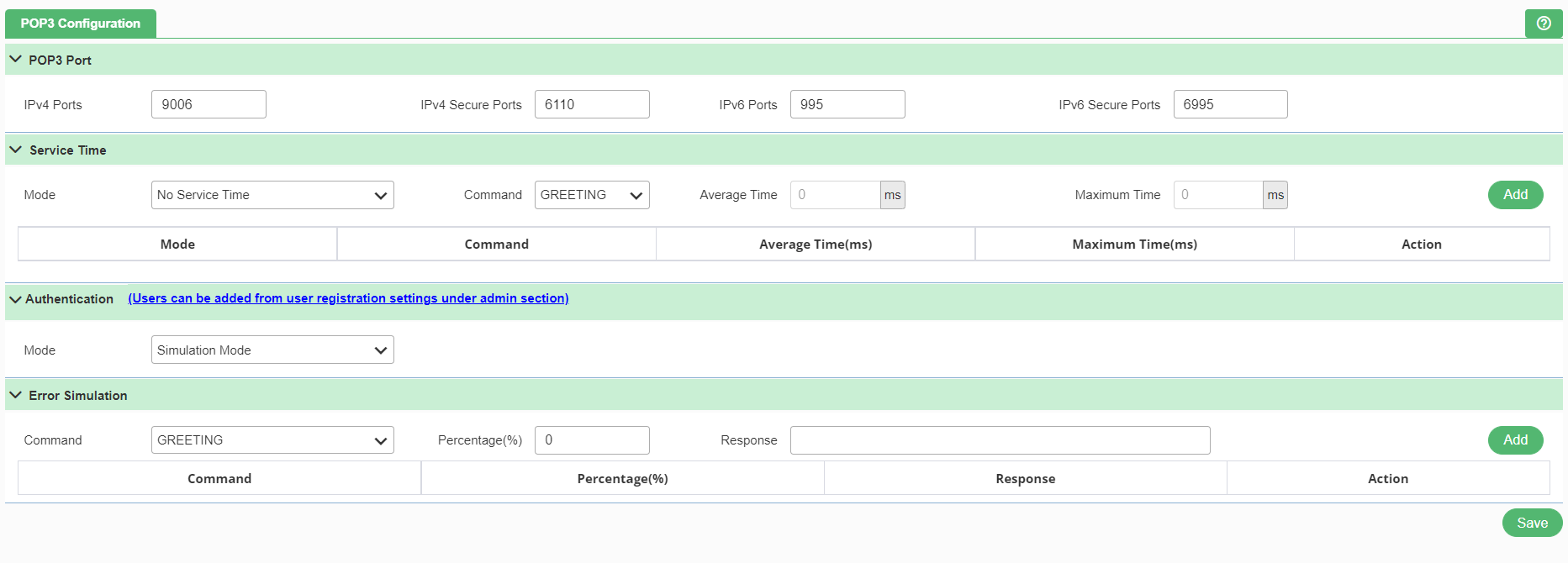Click the Command column header in Service Time table
Screen dimensions: 1568x563
(x=497, y=245)
